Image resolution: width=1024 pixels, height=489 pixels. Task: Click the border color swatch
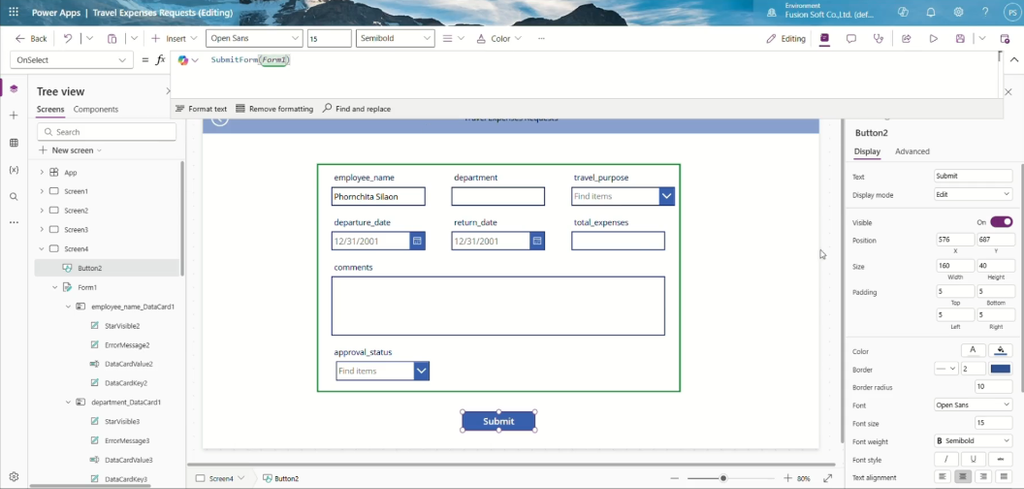(x=1000, y=369)
